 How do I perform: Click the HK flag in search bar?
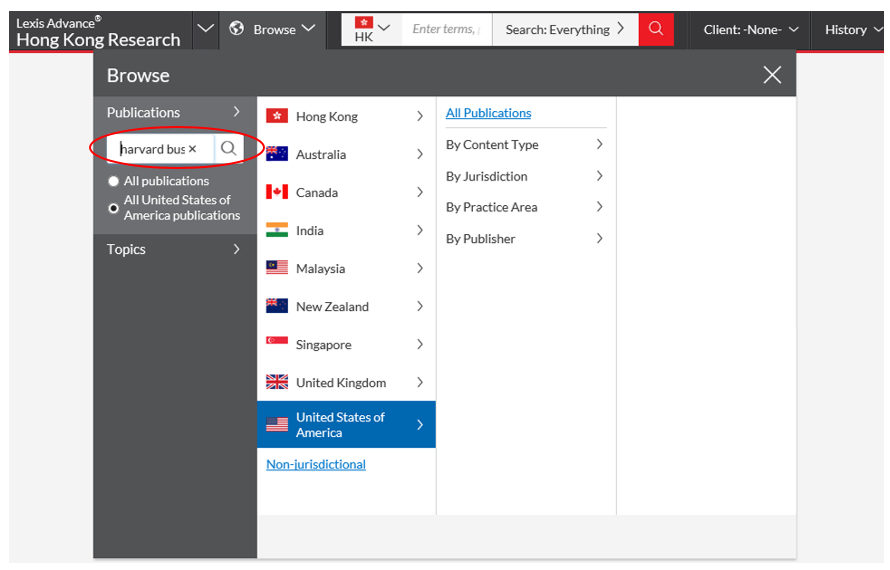(364, 22)
